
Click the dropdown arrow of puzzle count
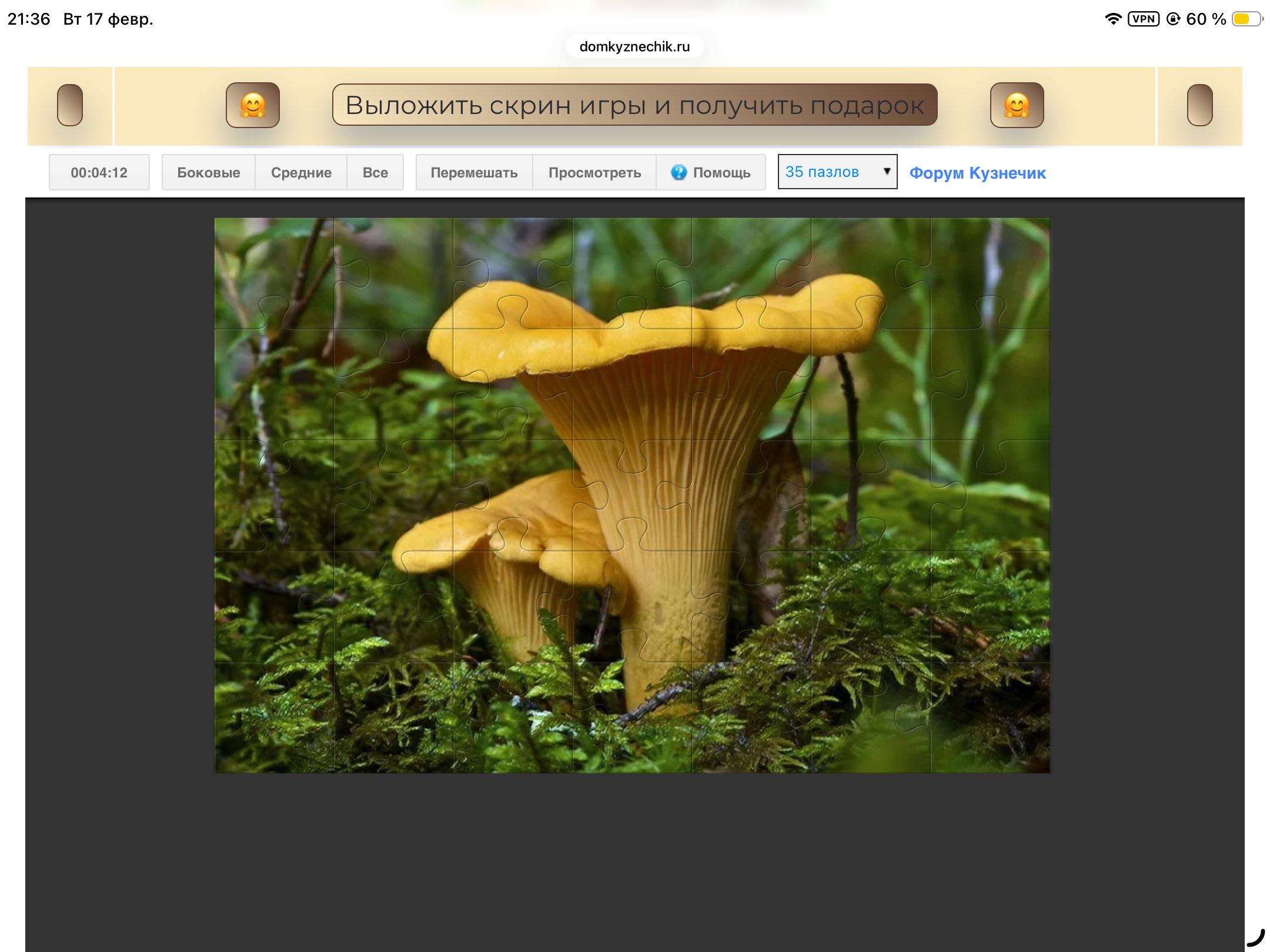[887, 171]
